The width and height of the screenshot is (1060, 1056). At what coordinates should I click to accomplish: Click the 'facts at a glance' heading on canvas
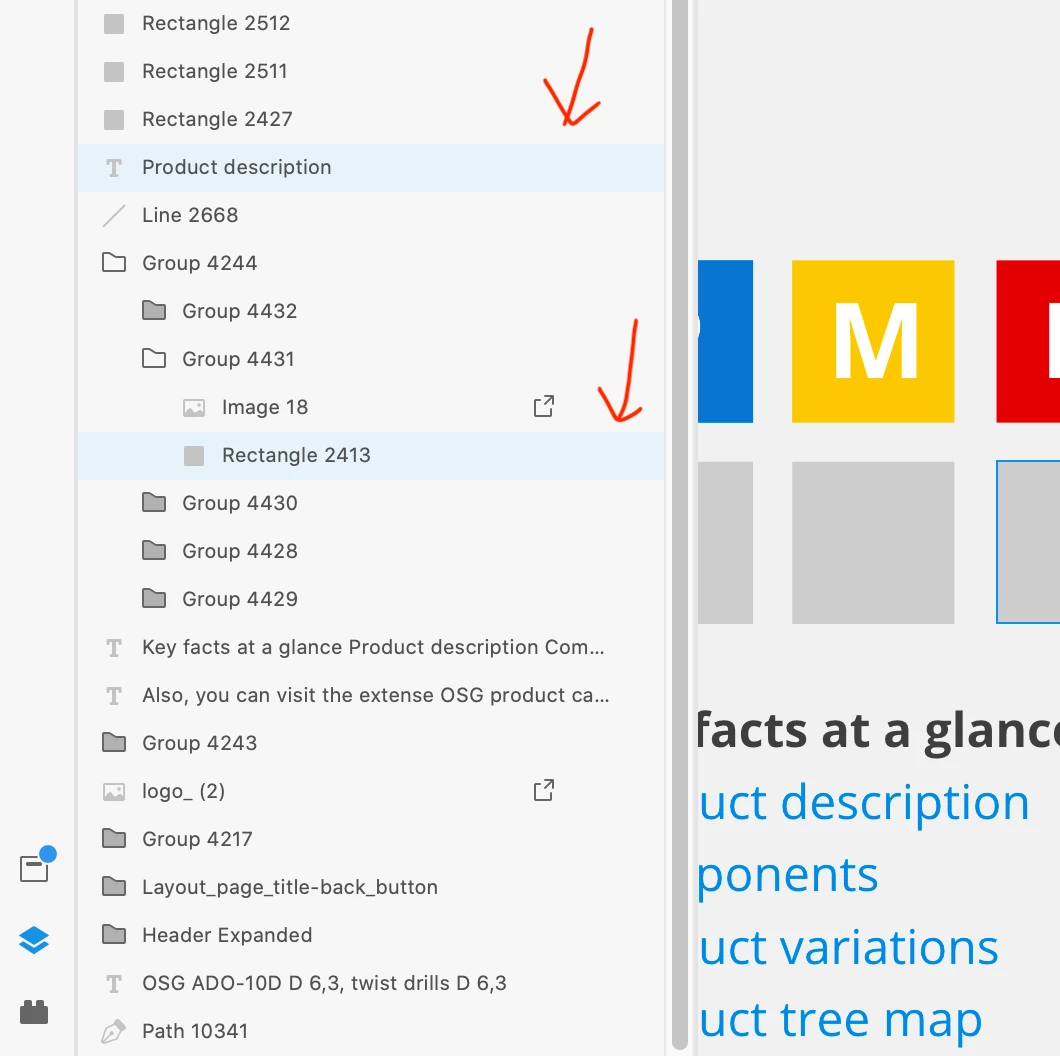pos(878,731)
